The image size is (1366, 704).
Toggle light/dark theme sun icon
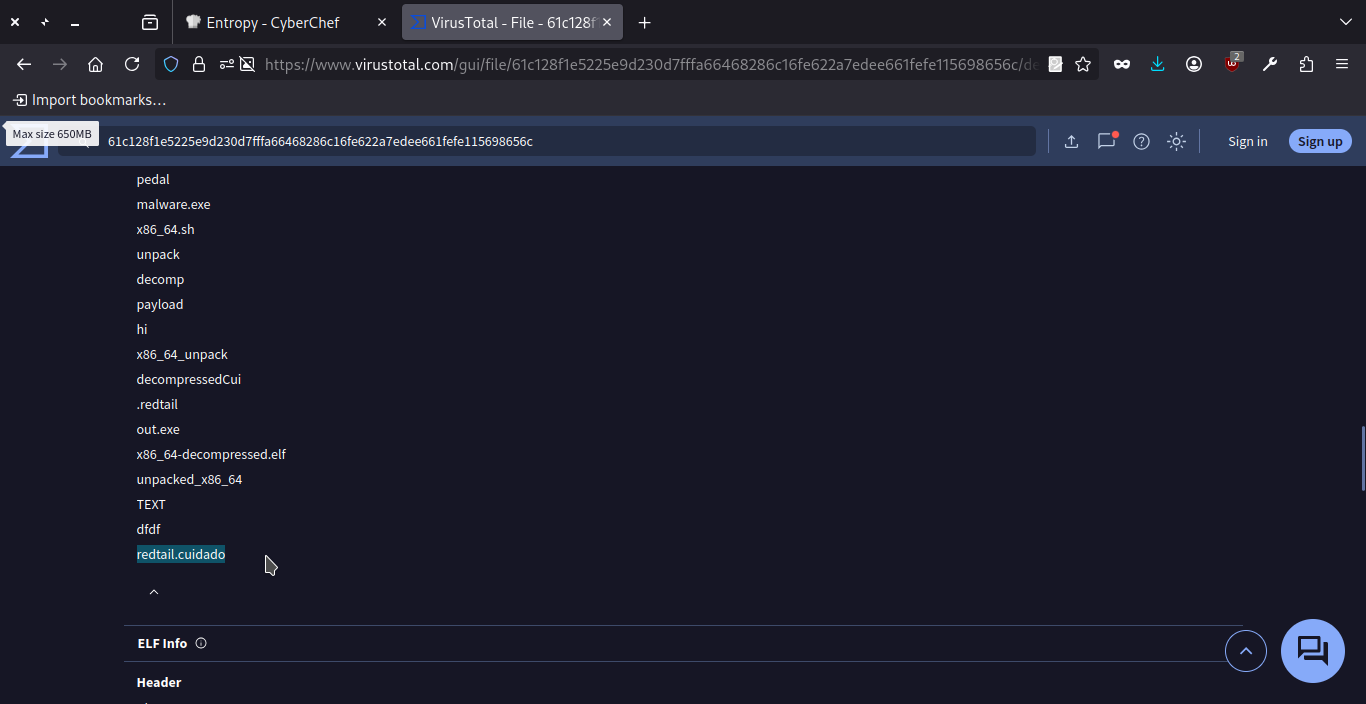pyautogui.click(x=1176, y=142)
